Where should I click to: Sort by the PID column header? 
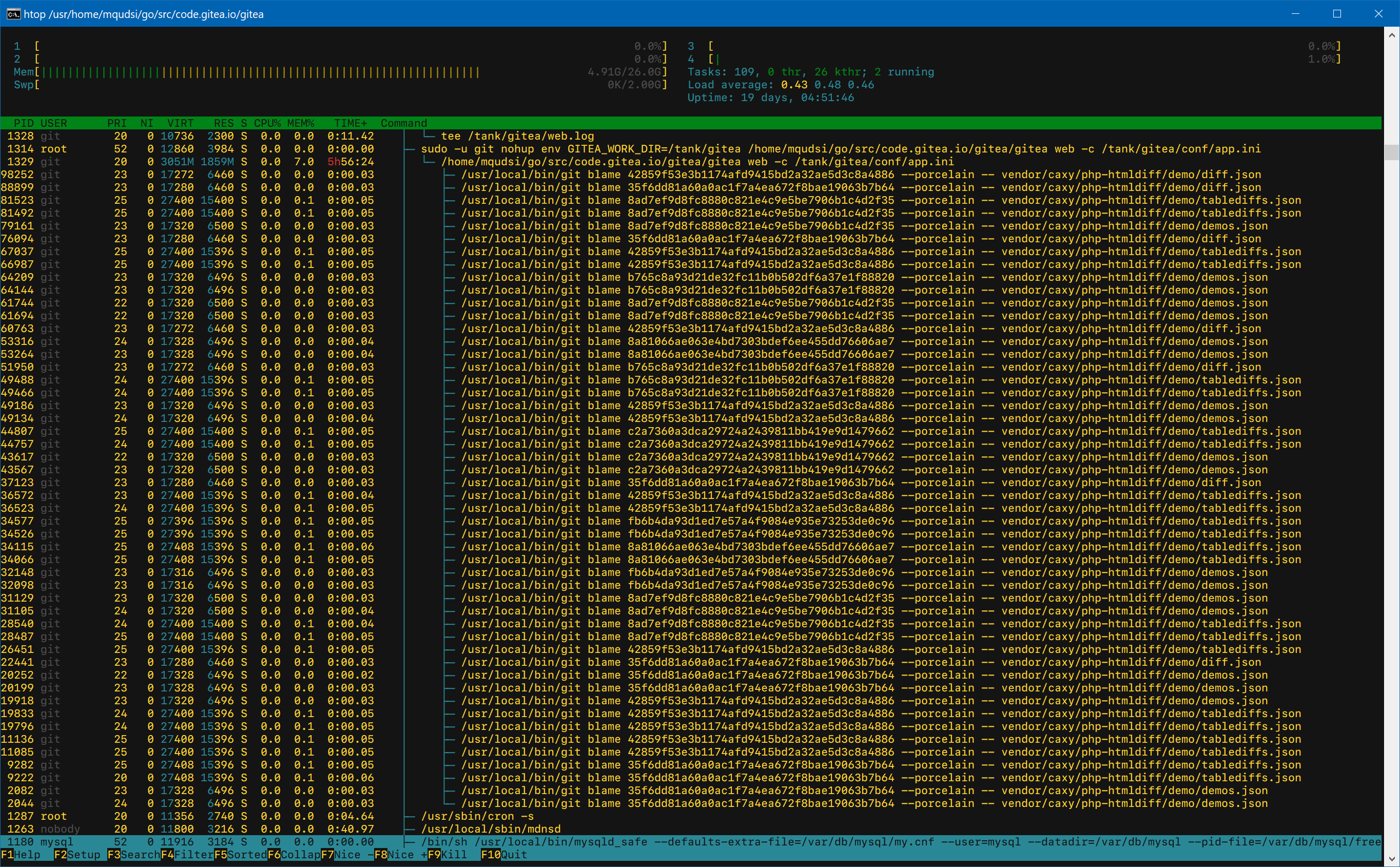click(24, 123)
